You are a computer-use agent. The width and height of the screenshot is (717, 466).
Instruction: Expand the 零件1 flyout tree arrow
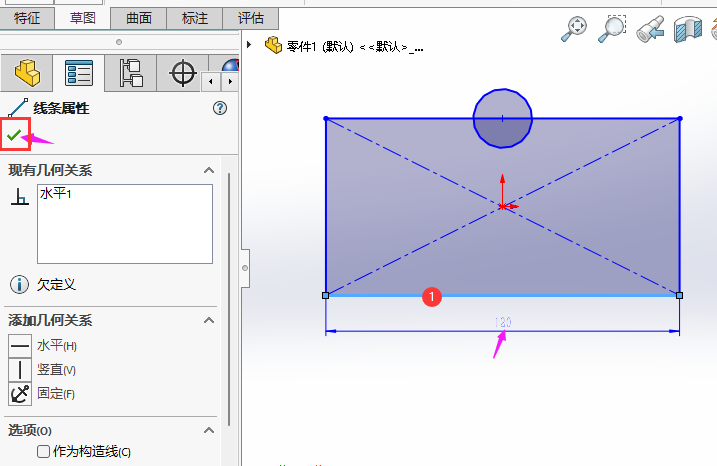[249, 45]
